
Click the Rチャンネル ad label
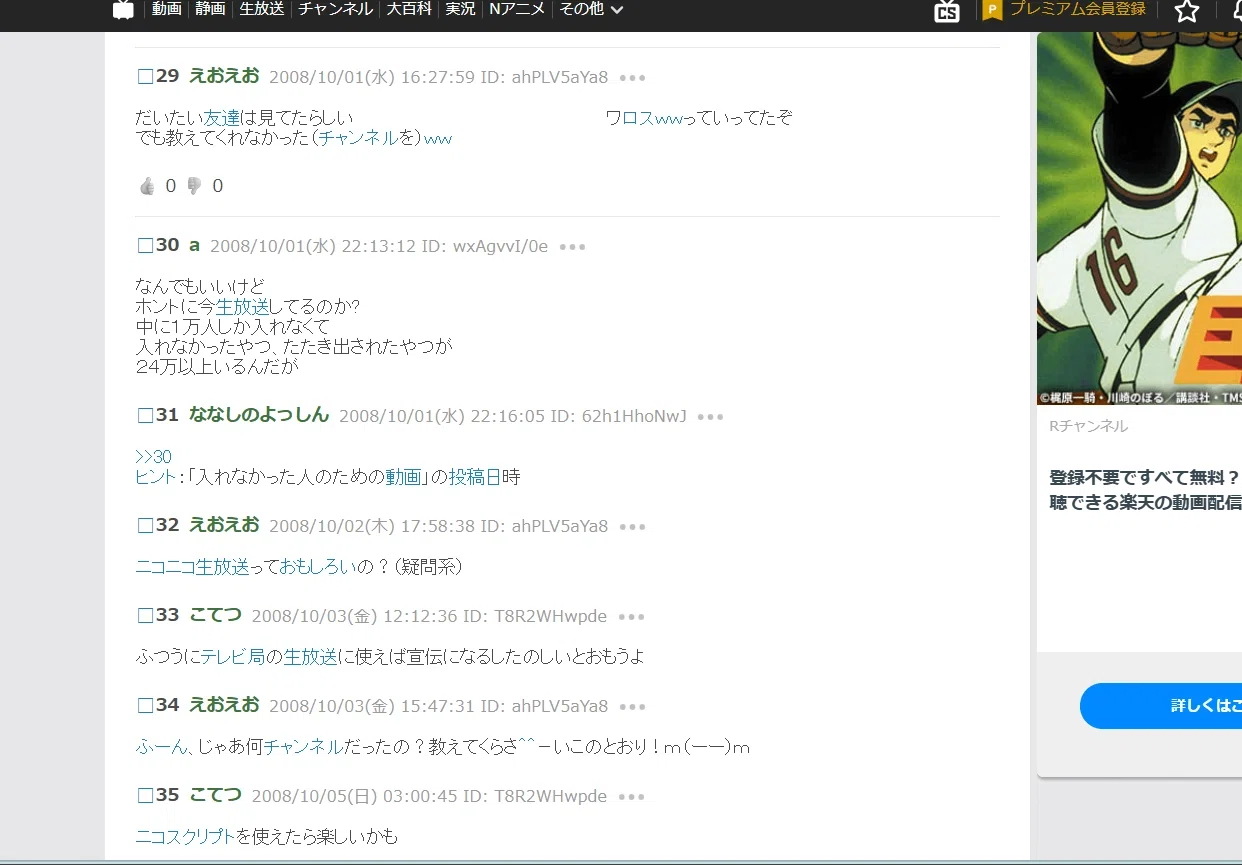[1088, 426]
